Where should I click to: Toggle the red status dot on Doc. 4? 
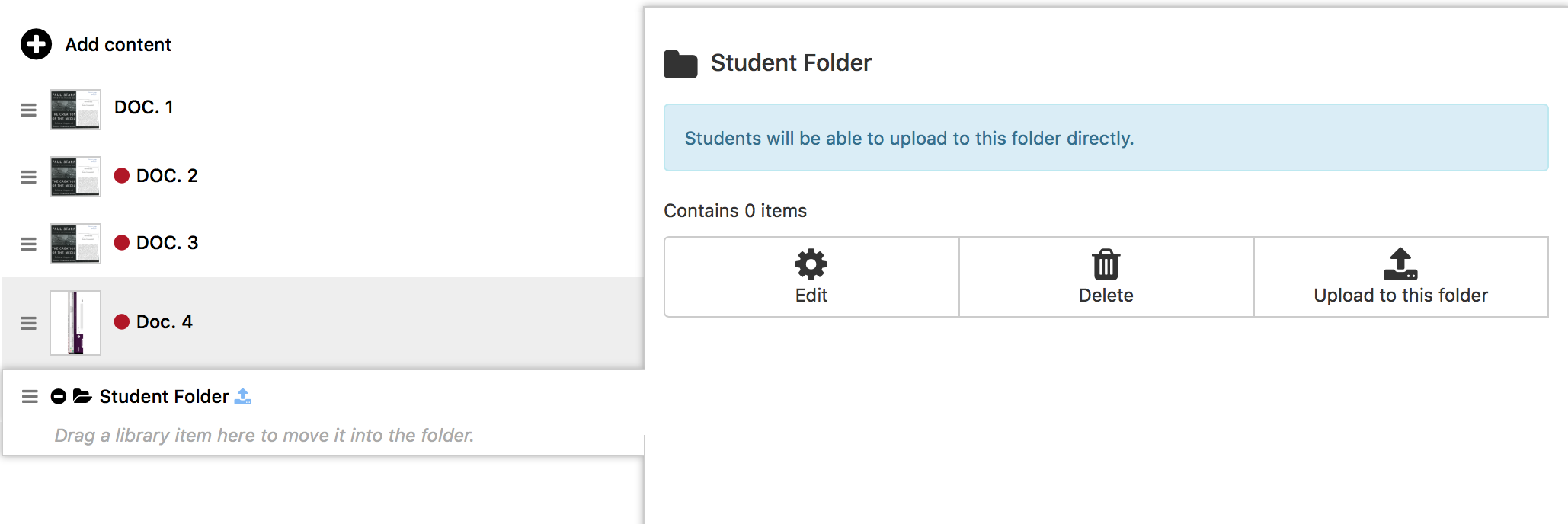click(122, 322)
